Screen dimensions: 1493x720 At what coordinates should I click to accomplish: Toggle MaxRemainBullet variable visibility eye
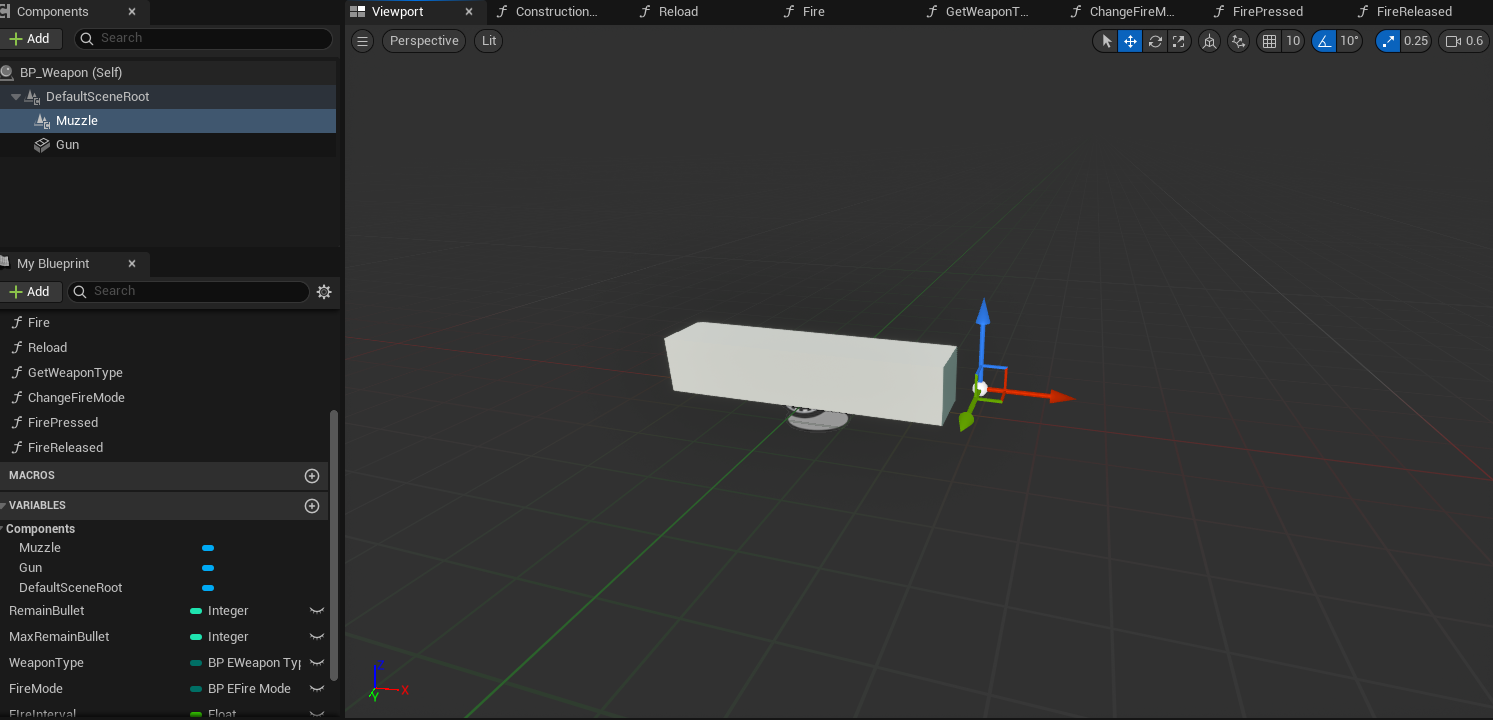click(317, 637)
